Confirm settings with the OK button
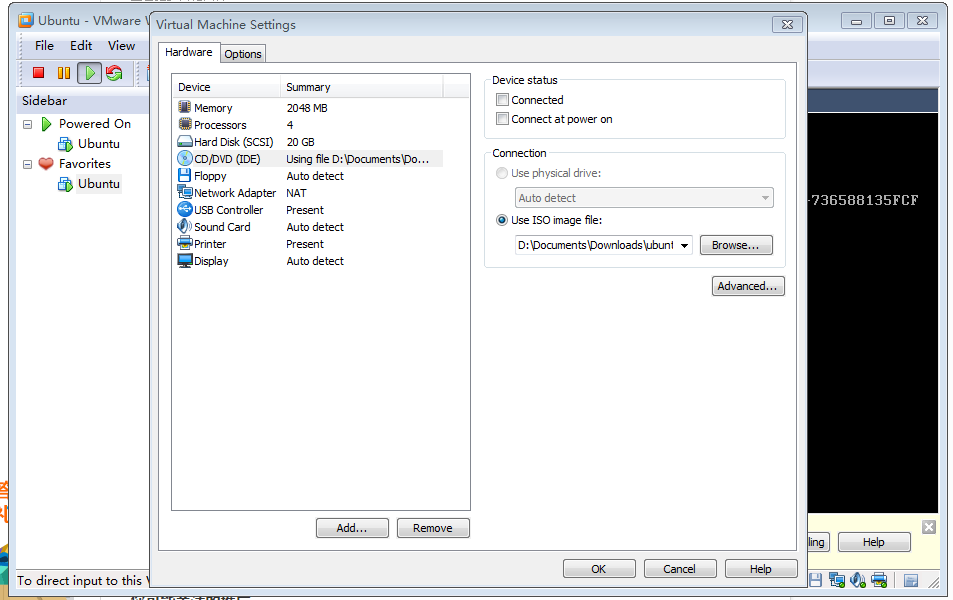 point(599,569)
